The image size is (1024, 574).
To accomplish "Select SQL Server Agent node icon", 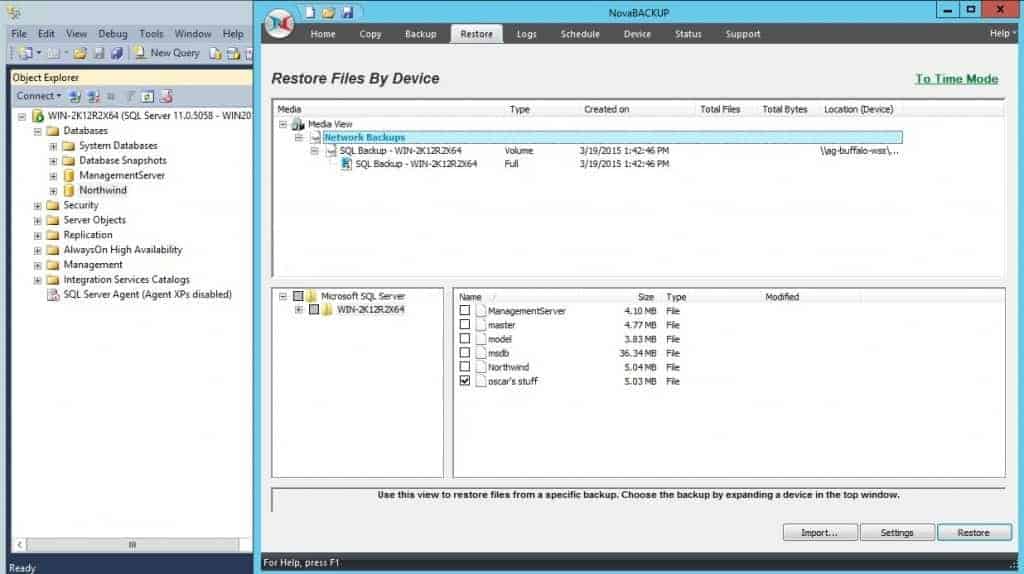I will point(53,295).
